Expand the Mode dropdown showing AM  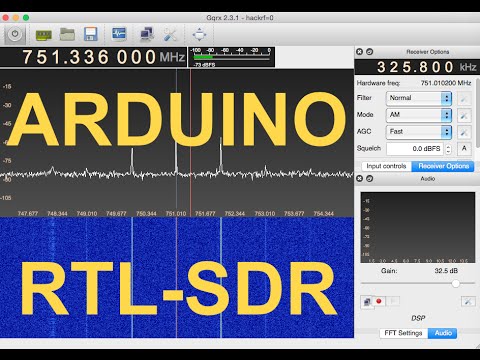(x=419, y=115)
